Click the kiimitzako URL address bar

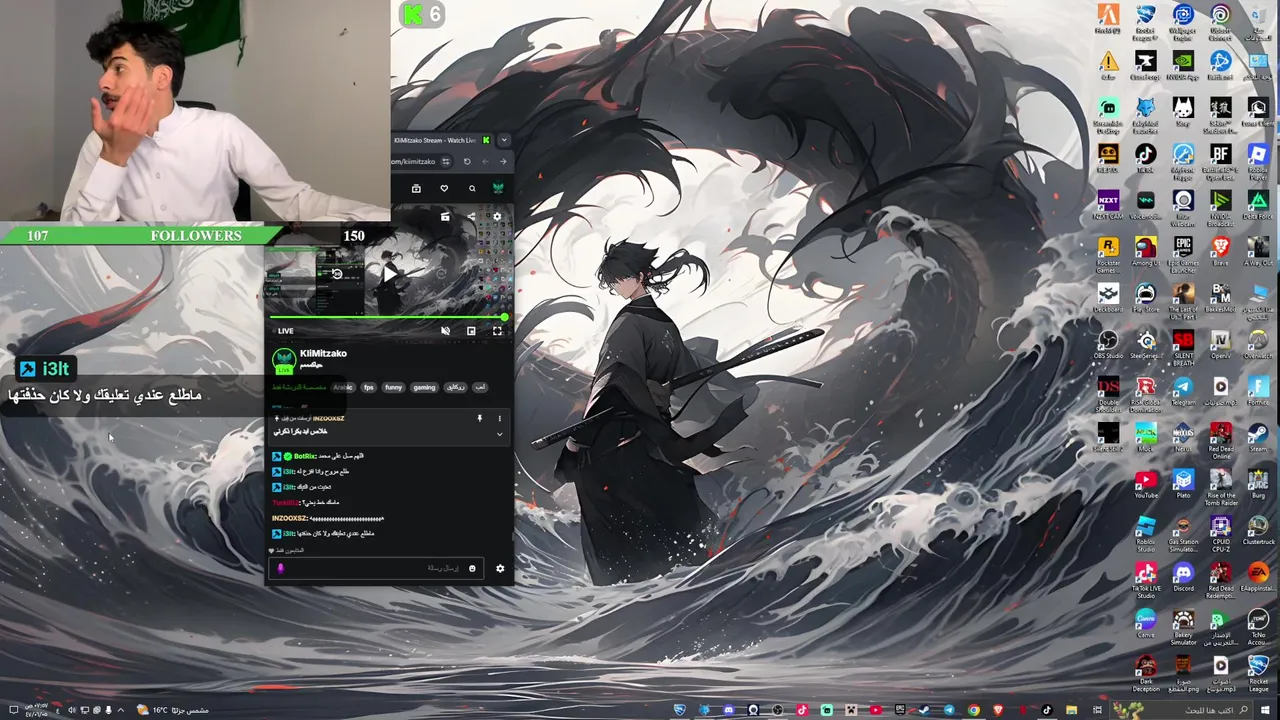tap(415, 161)
